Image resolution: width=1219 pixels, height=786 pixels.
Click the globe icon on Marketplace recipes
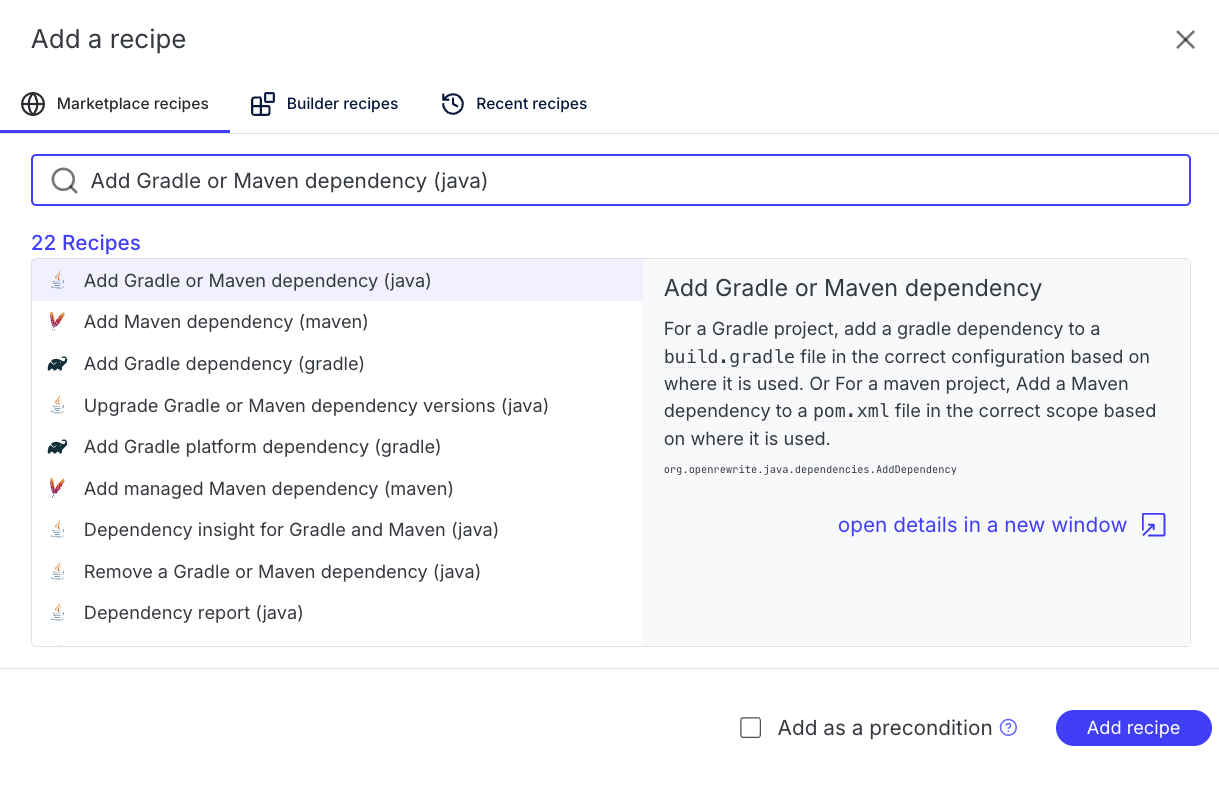click(x=33, y=104)
